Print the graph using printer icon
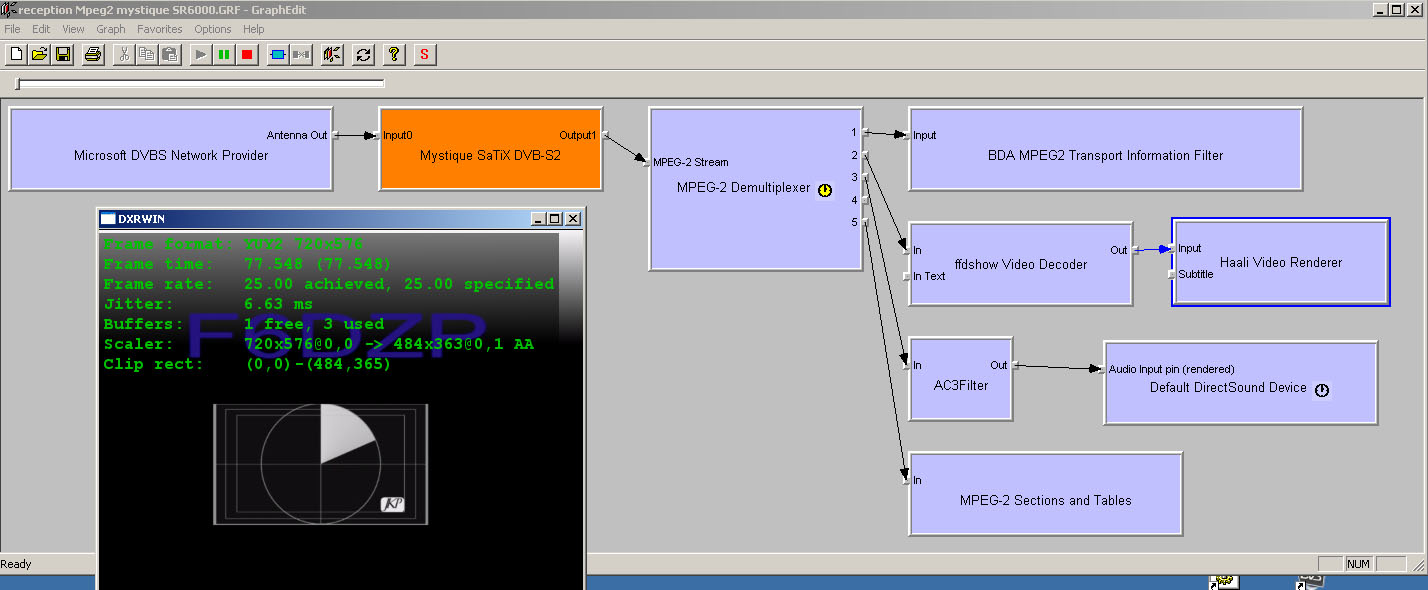 [92, 54]
